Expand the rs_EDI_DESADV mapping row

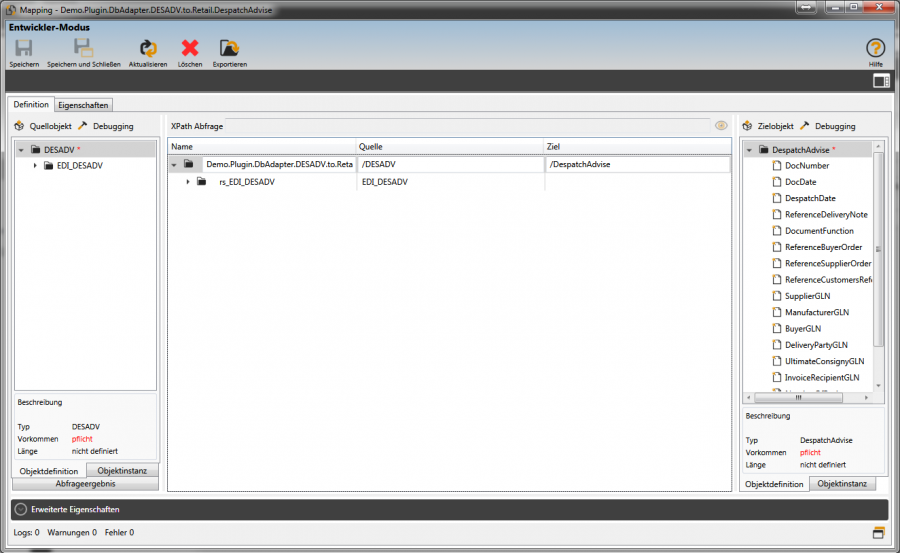point(188,182)
